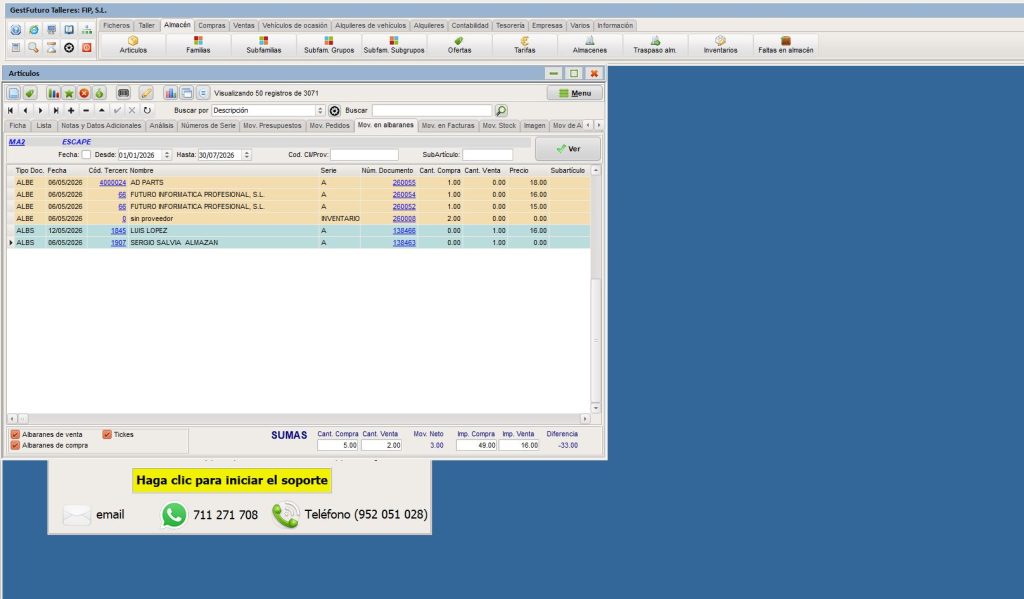Go to the first record in navigator
Viewport: 1024px width, 599px height.
(10, 110)
